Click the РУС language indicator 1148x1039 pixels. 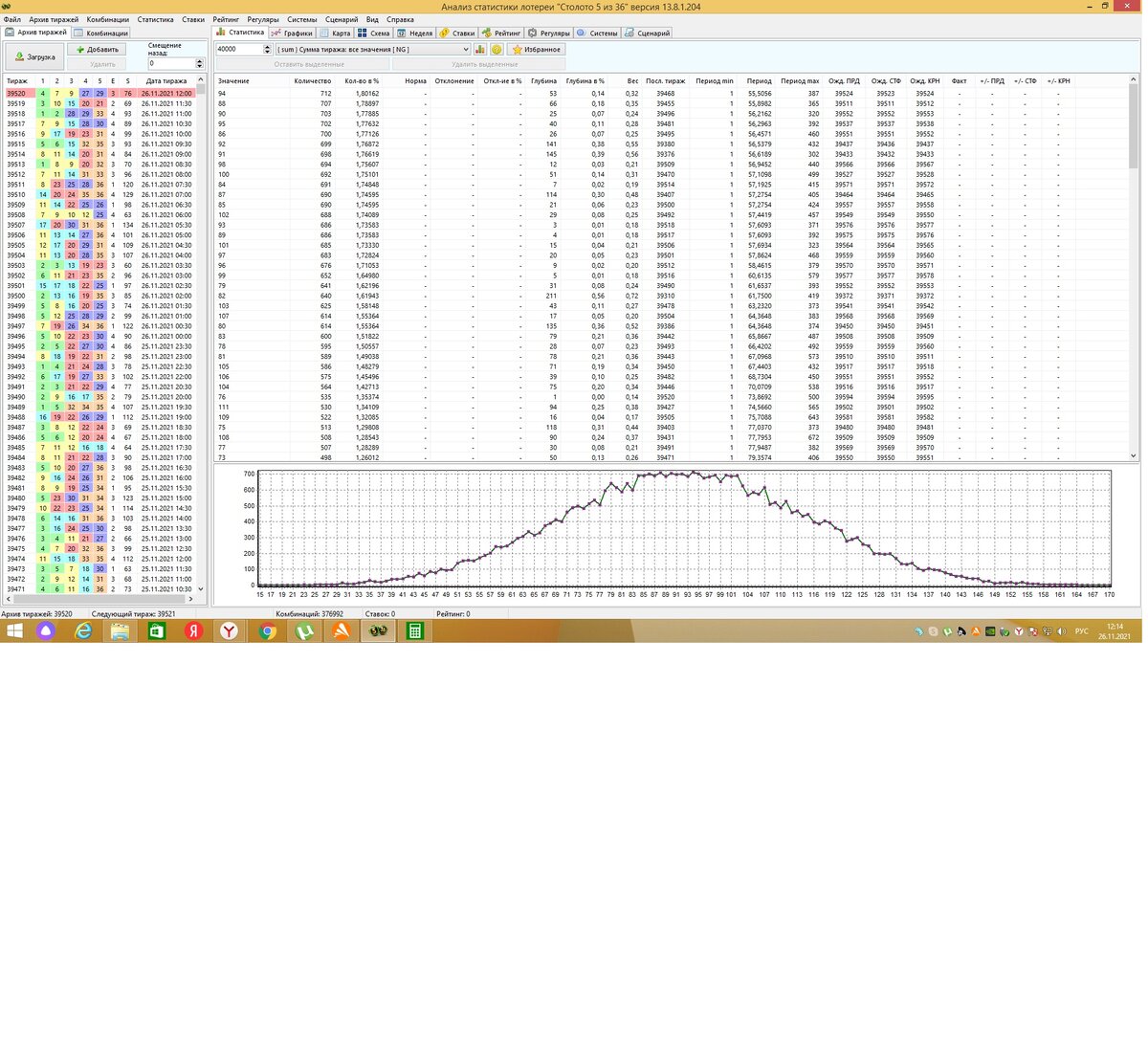coord(1082,631)
